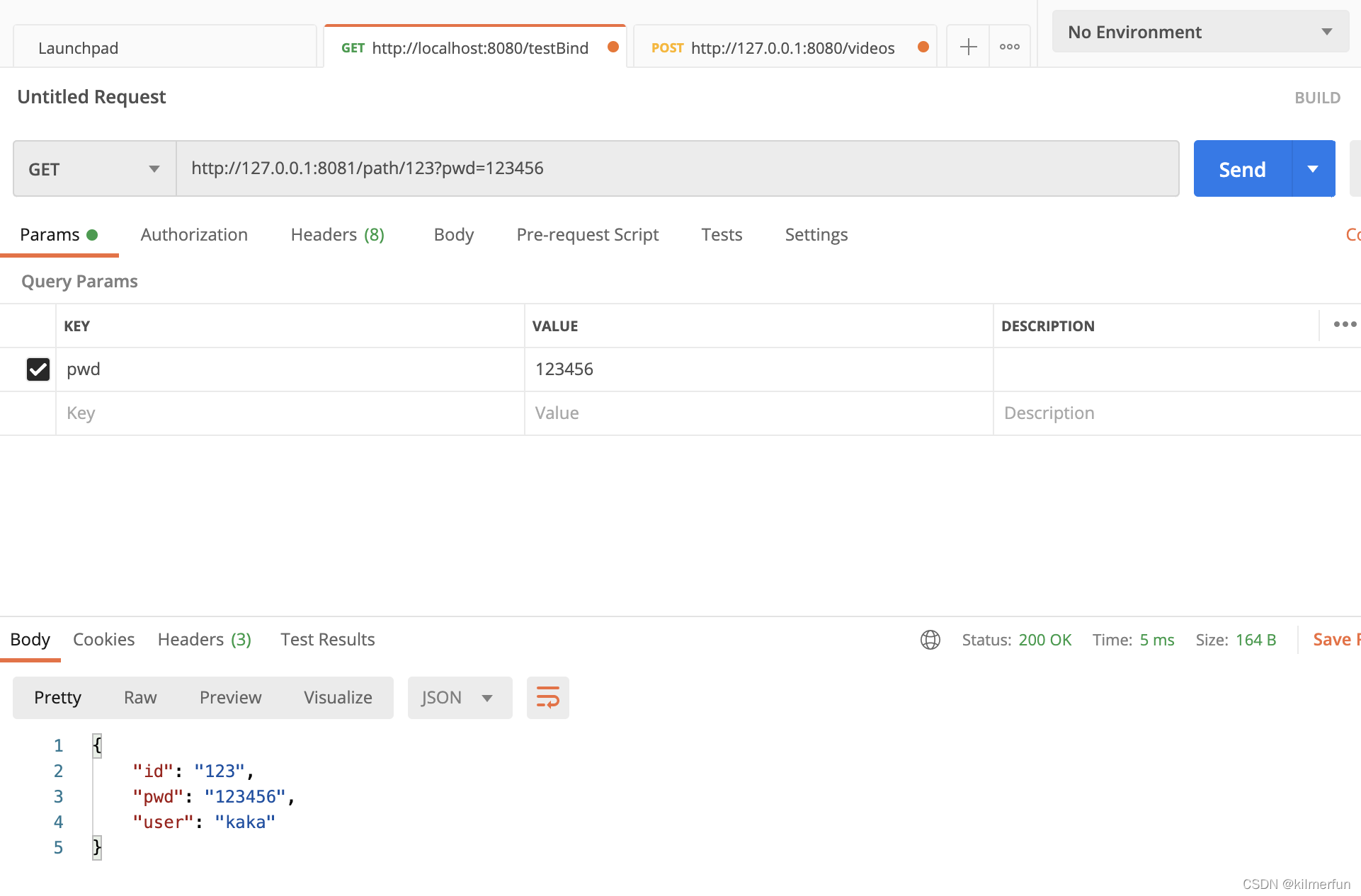Open the Params request tab

click(59, 235)
